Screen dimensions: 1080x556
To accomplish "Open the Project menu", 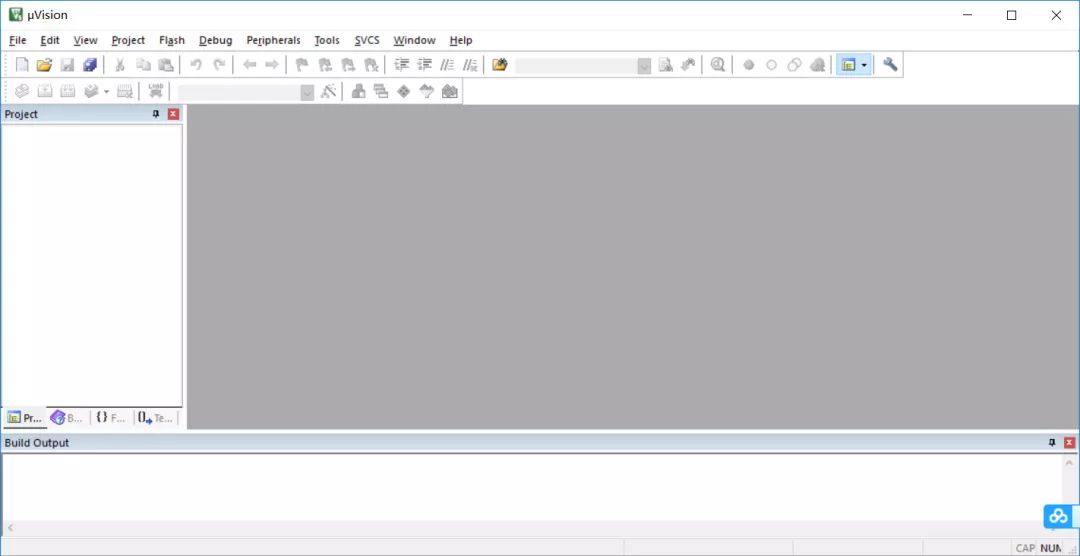I will pos(128,40).
